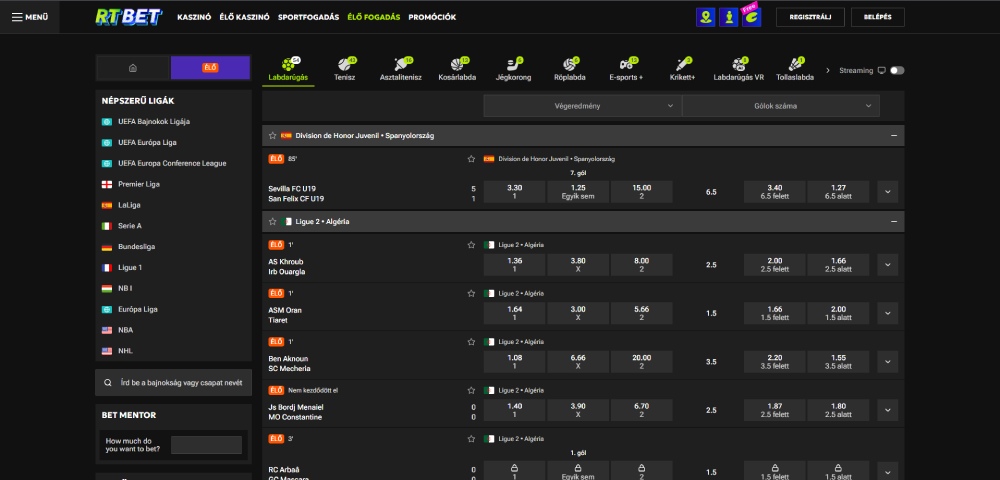Click the Bet Mentor bet amount field
This screenshot has height=480, width=1000.
pyautogui.click(x=206, y=445)
